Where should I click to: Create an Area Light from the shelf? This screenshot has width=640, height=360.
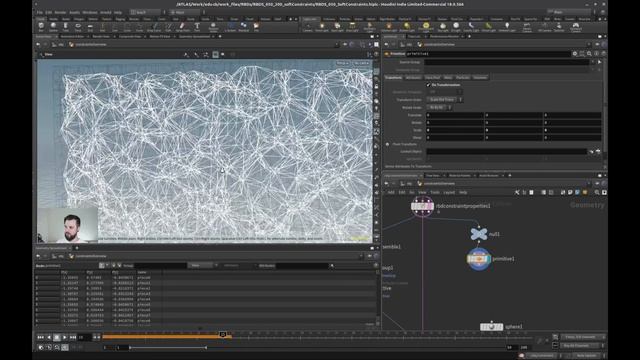click(352, 27)
